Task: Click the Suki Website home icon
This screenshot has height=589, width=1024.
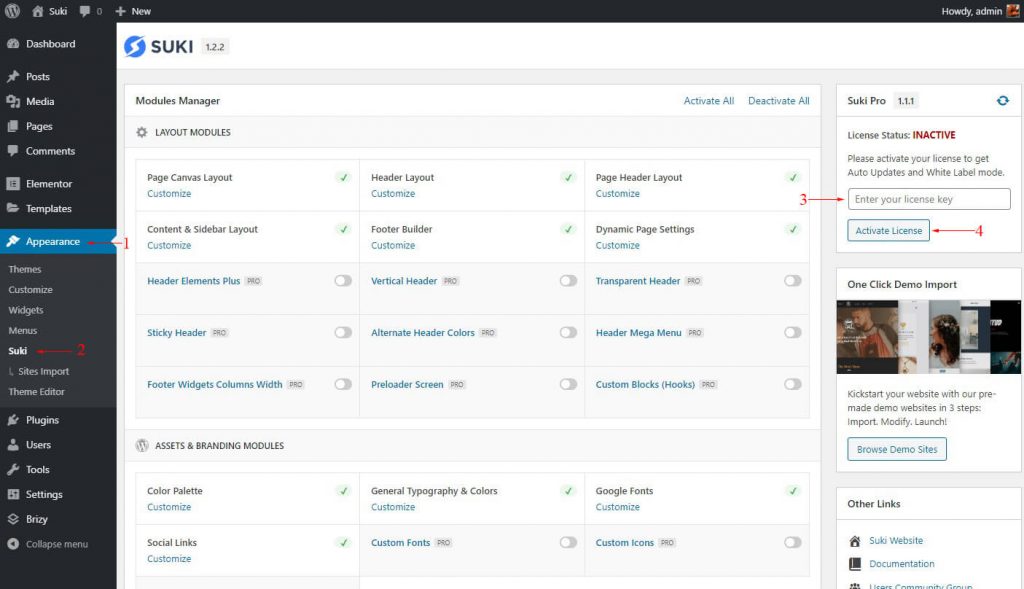Action: pos(854,541)
